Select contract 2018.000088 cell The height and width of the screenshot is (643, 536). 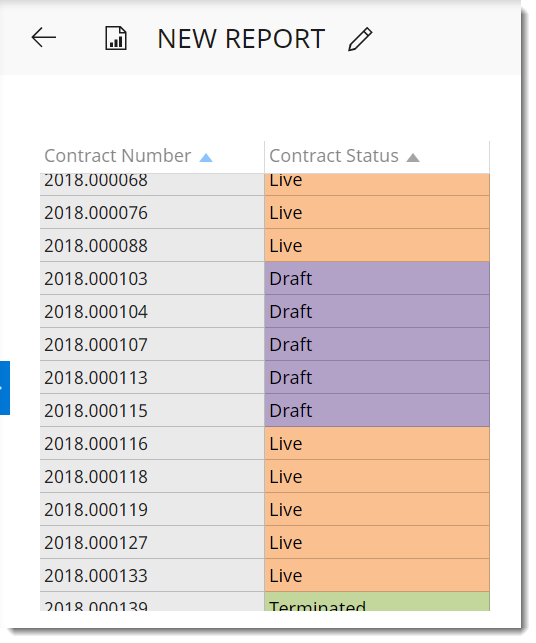[x=152, y=245]
